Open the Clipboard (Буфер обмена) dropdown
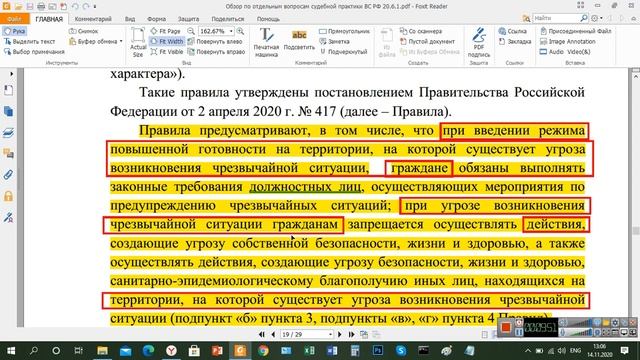 [96, 41]
